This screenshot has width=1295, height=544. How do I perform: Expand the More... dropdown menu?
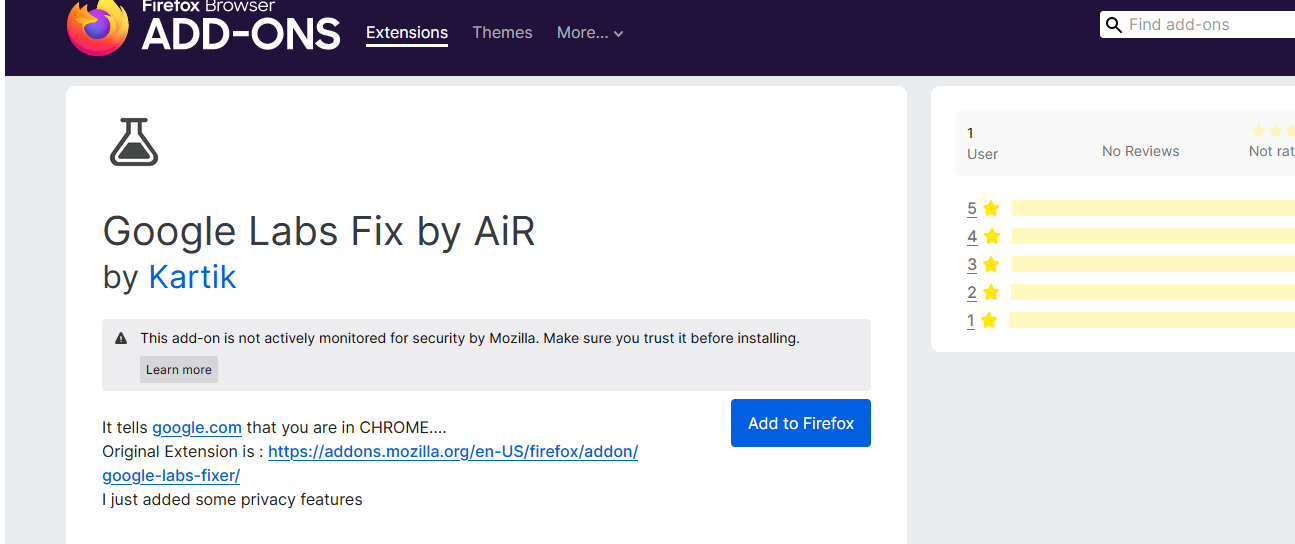tap(590, 33)
